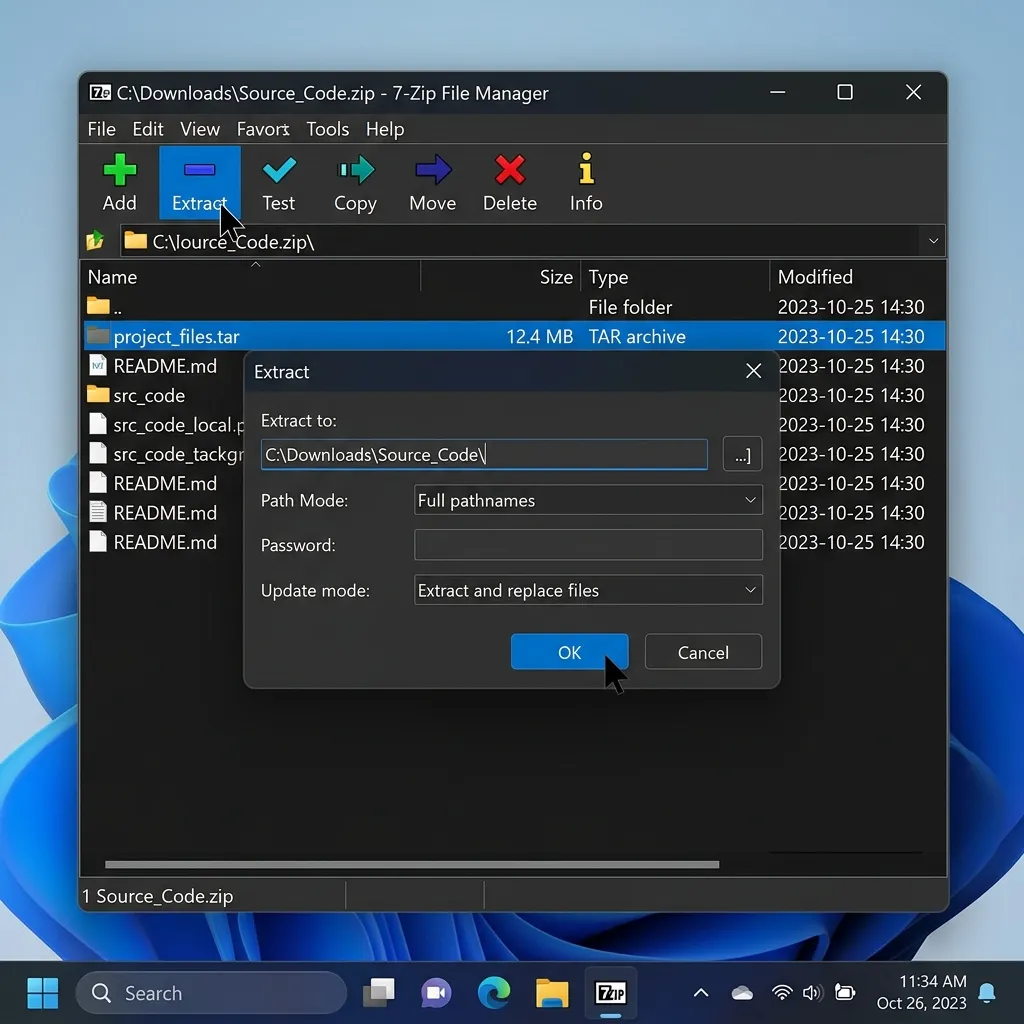Click the horizontal scrollbar in file list
The image size is (1024, 1024).
(x=412, y=864)
